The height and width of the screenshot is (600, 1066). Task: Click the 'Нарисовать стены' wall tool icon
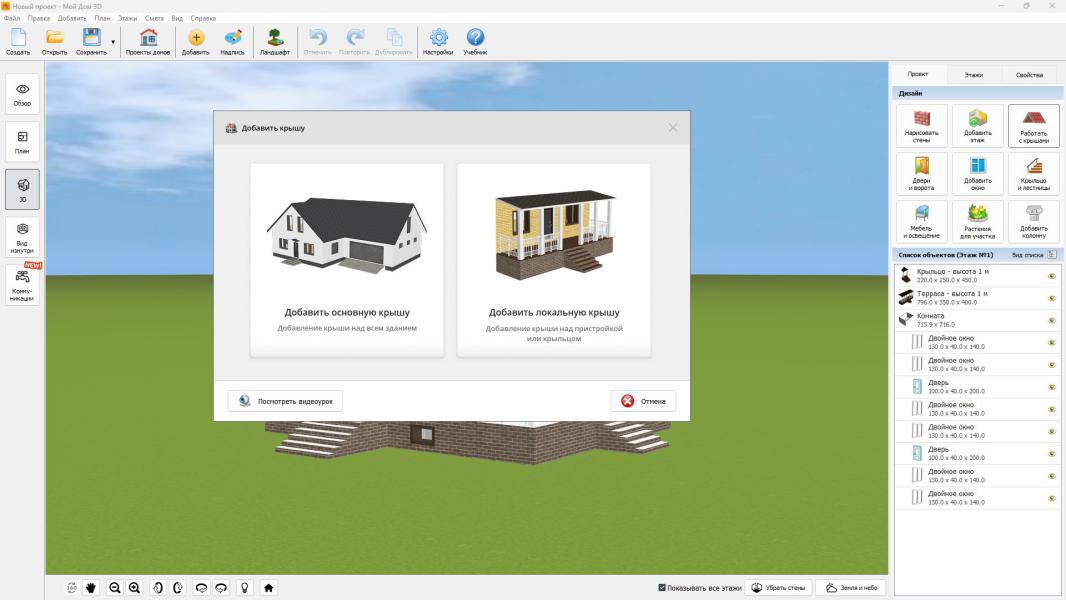point(921,126)
